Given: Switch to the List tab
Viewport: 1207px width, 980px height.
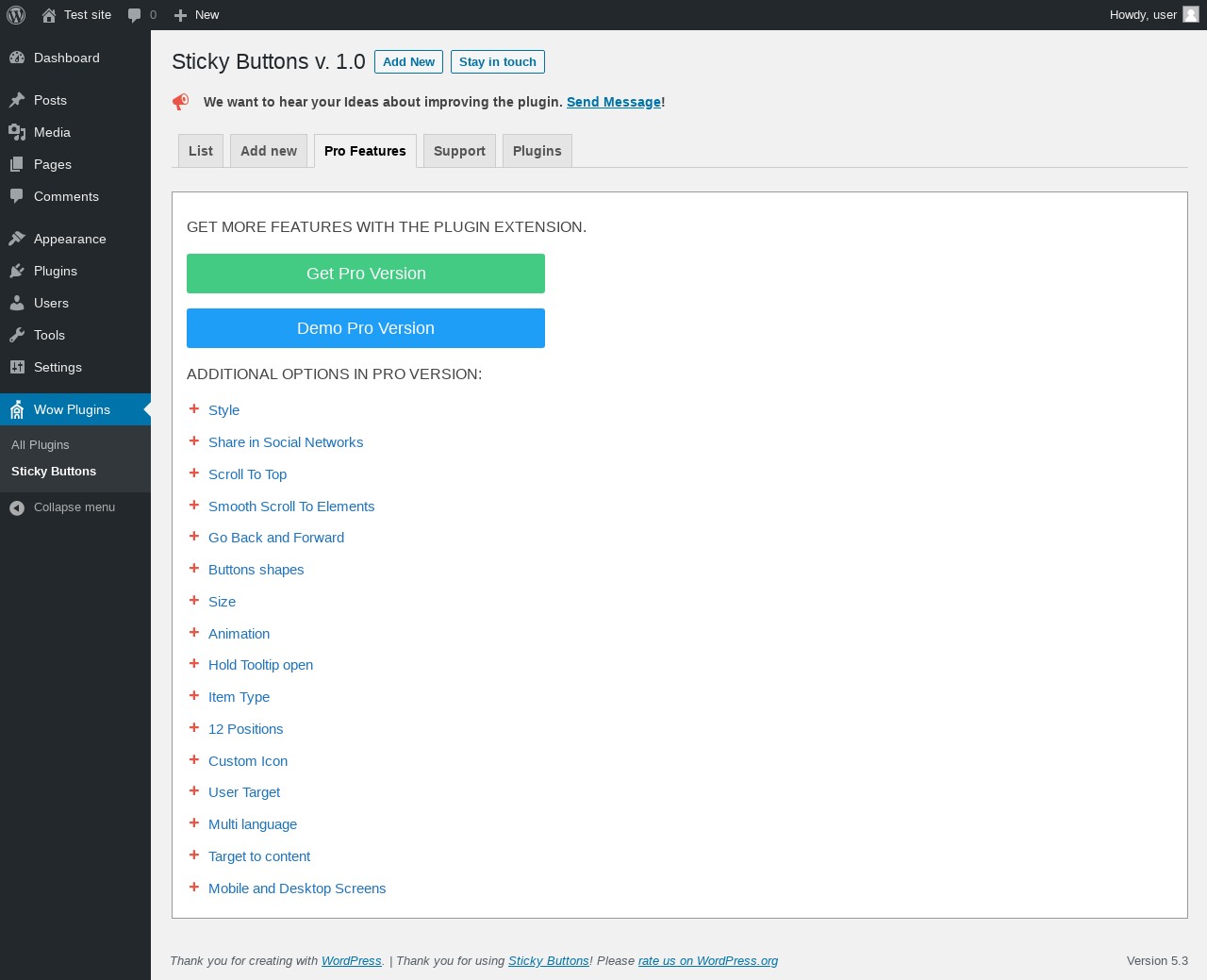Looking at the screenshot, I should [x=201, y=151].
